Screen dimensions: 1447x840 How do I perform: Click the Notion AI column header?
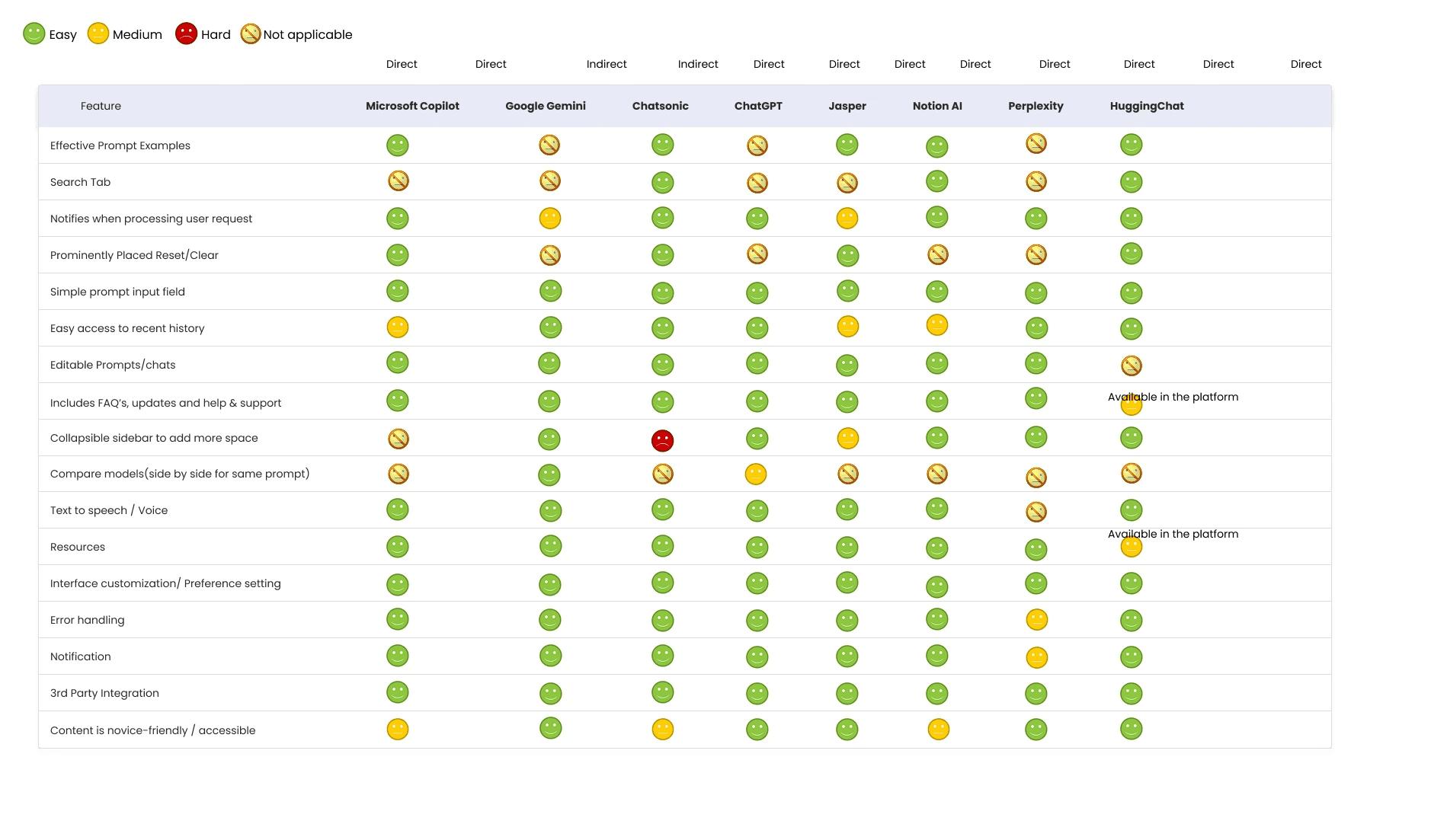[937, 106]
